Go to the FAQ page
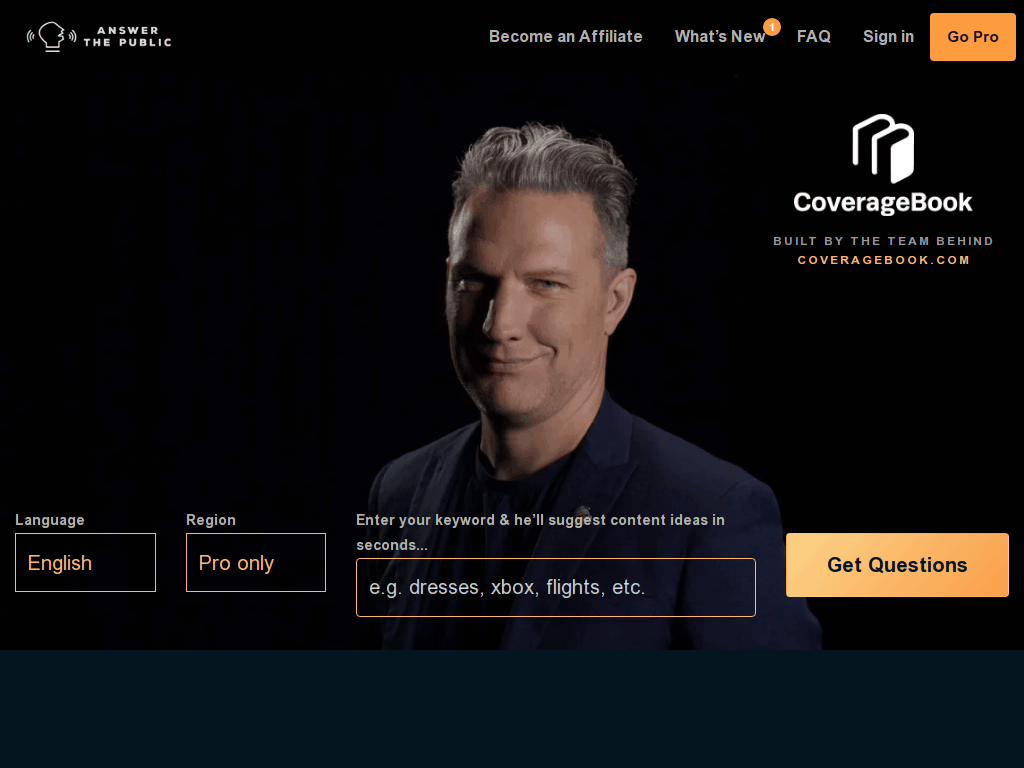 click(814, 37)
